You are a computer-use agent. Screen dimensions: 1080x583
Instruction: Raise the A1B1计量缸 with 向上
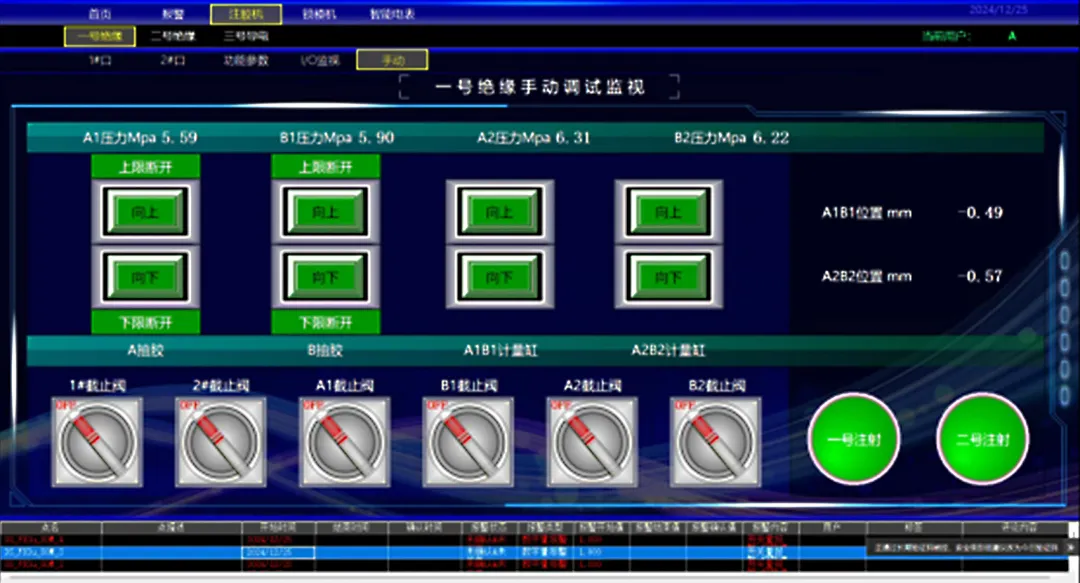pyautogui.click(x=500, y=212)
